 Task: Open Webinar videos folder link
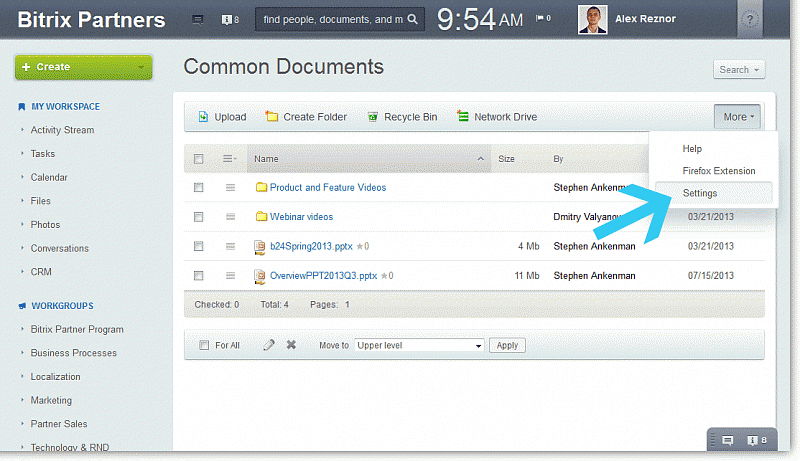coord(301,217)
